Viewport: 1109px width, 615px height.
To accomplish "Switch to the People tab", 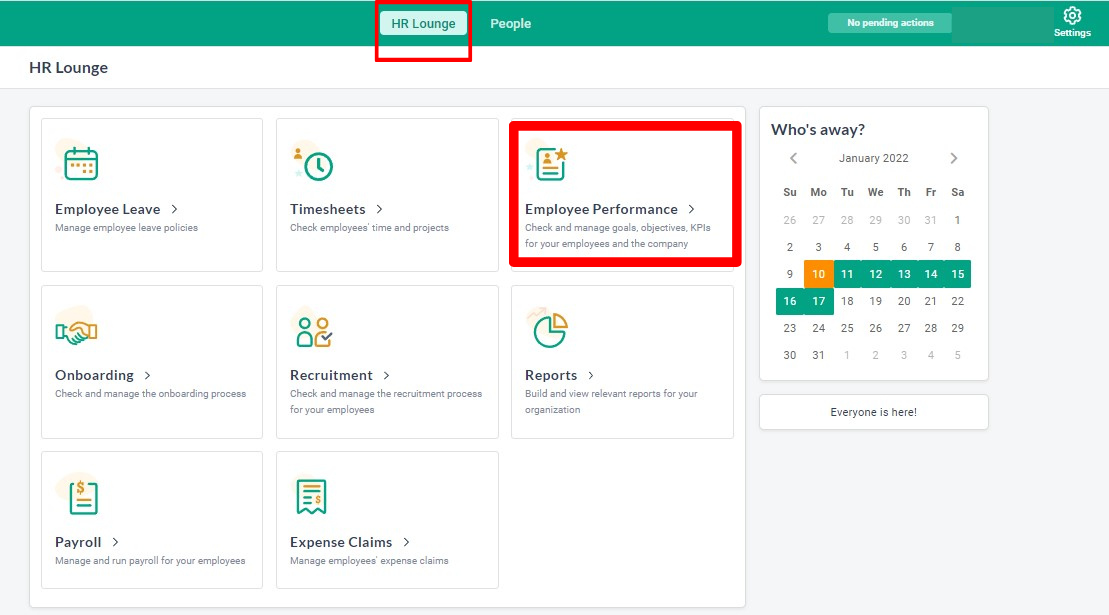I will pos(511,23).
